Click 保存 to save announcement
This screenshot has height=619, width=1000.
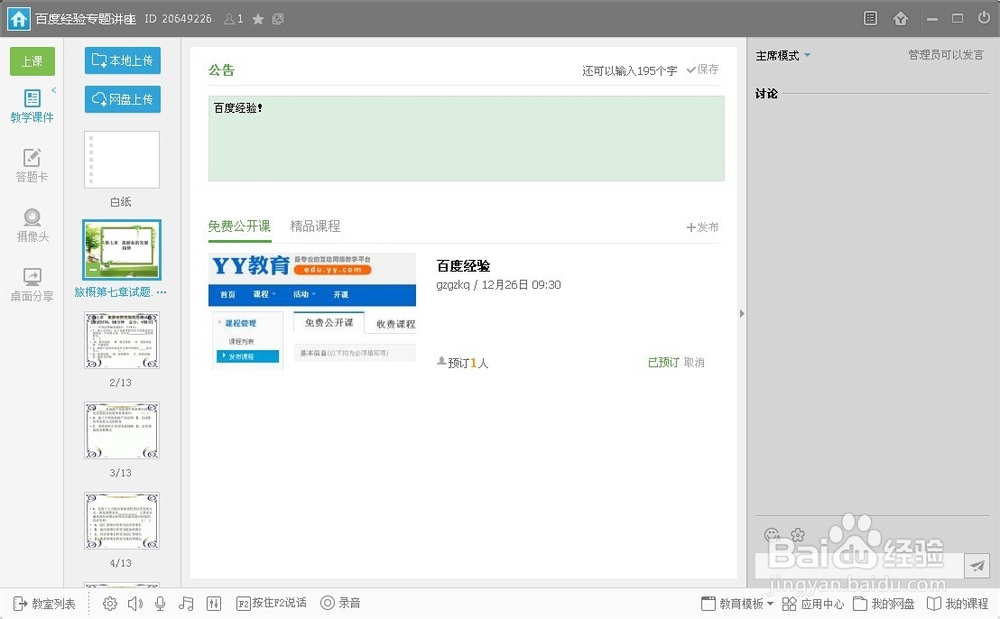point(702,69)
